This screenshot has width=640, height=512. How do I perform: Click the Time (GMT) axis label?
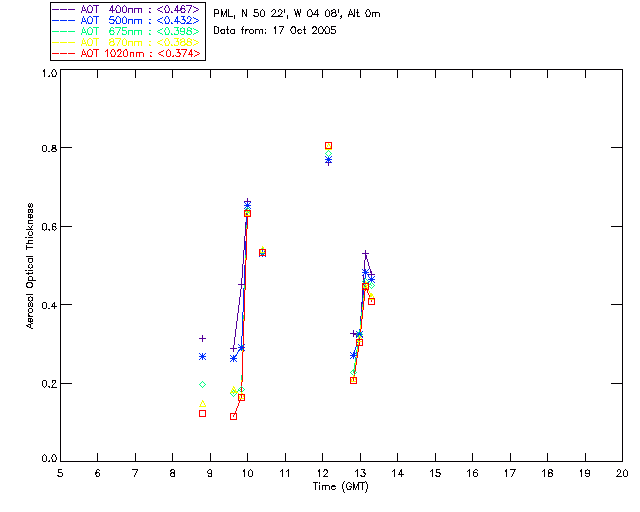tap(341, 487)
